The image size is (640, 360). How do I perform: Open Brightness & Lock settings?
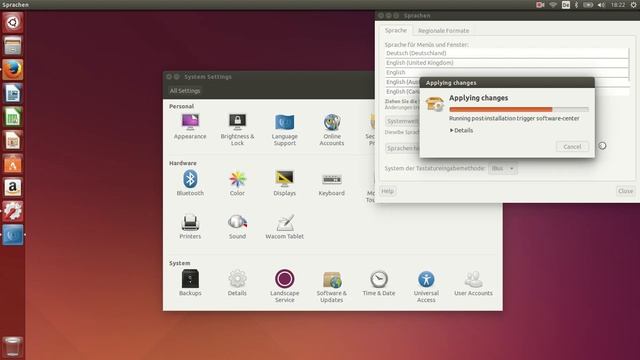coord(237,130)
